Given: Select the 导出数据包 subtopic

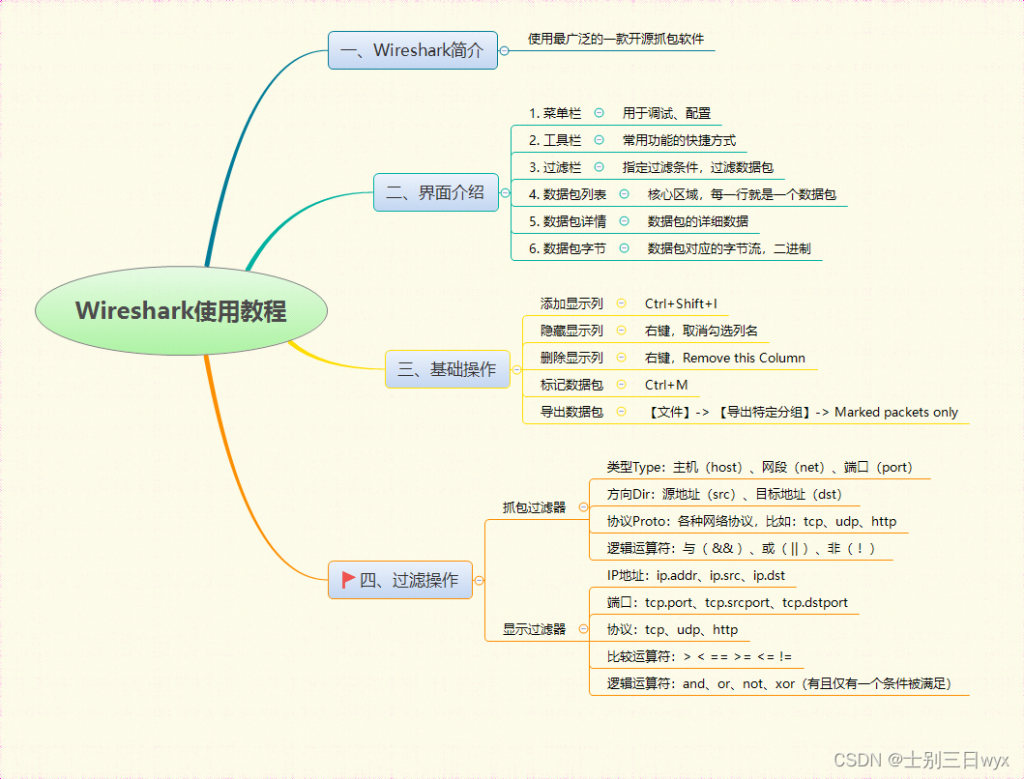Looking at the screenshot, I should point(571,411).
